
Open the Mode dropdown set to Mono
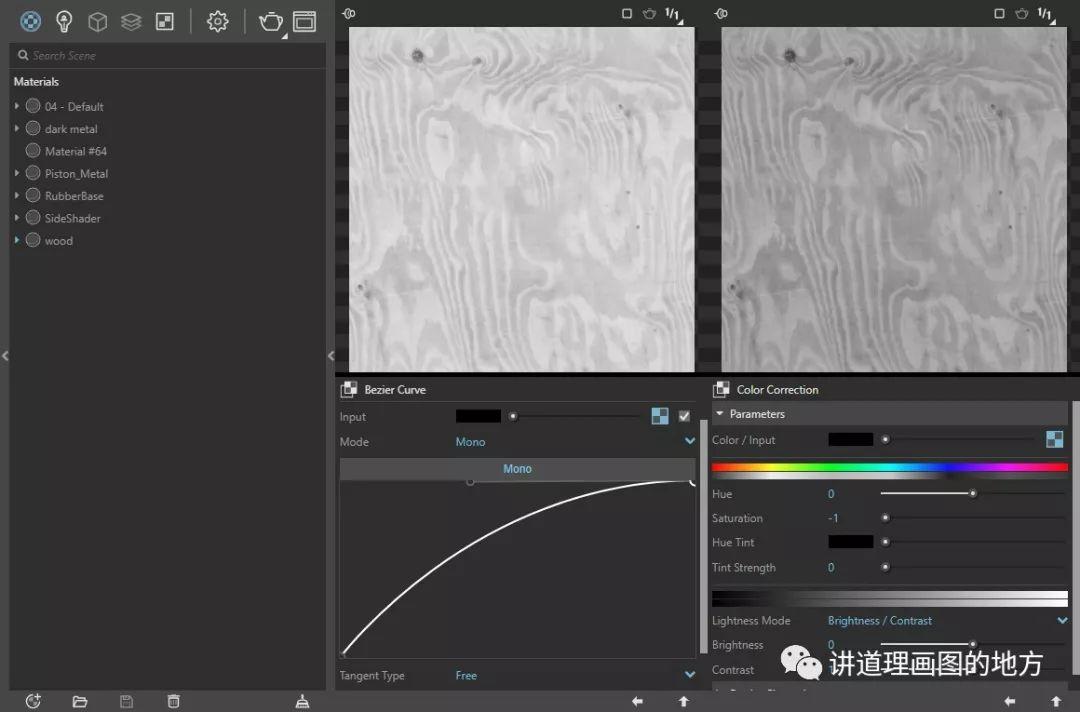(575, 441)
